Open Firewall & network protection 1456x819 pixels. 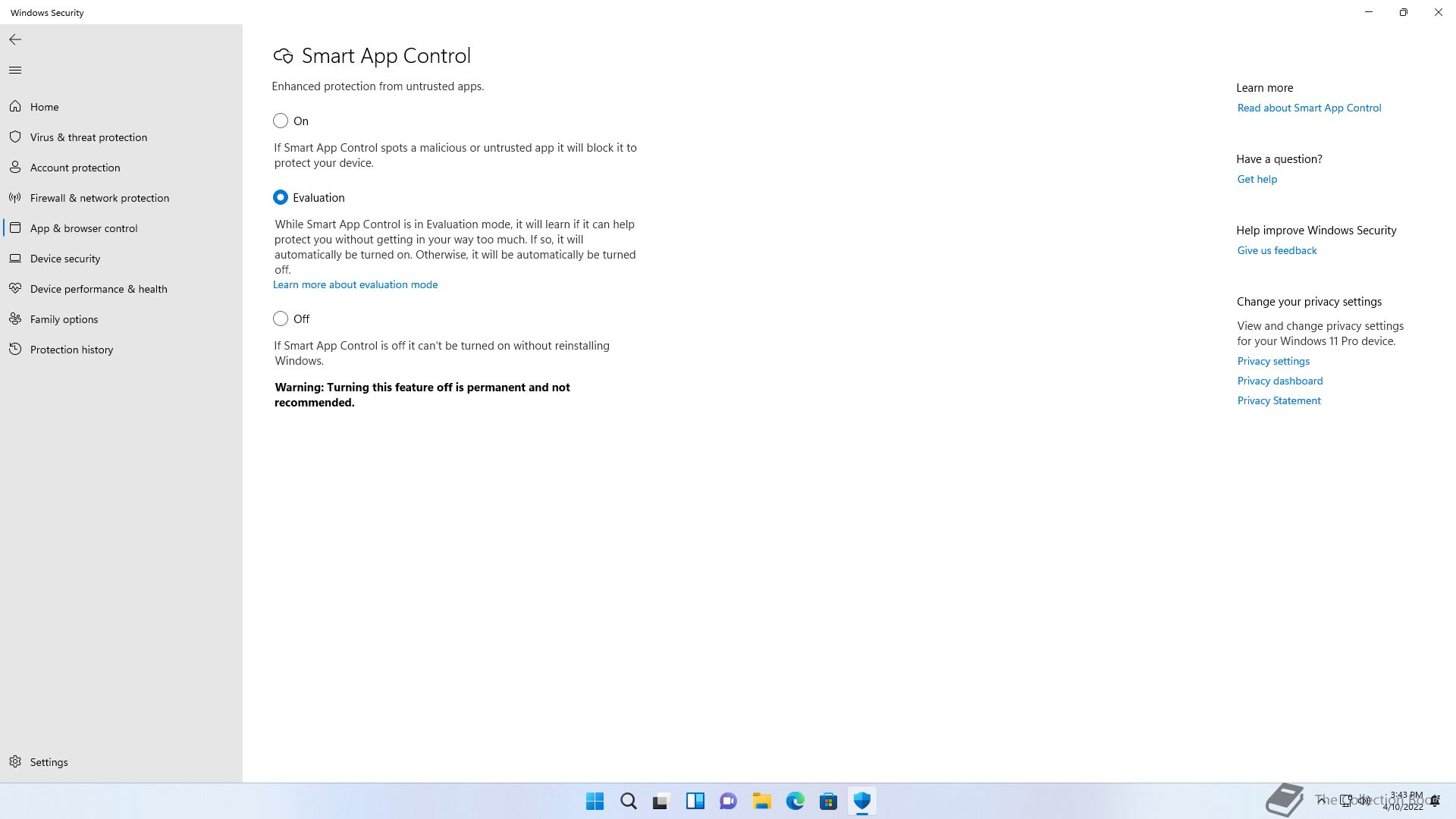click(x=121, y=198)
